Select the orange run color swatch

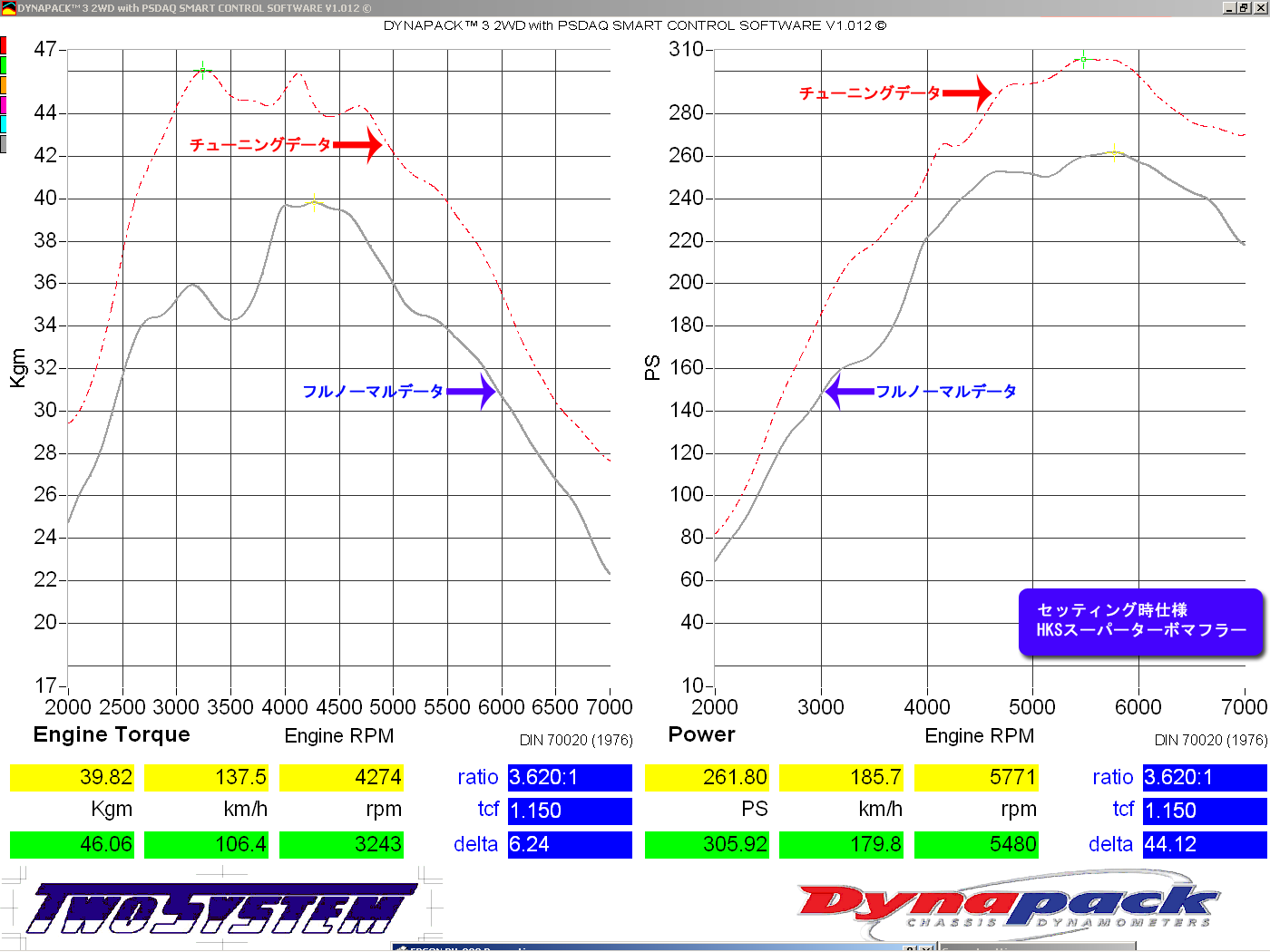point(4,85)
